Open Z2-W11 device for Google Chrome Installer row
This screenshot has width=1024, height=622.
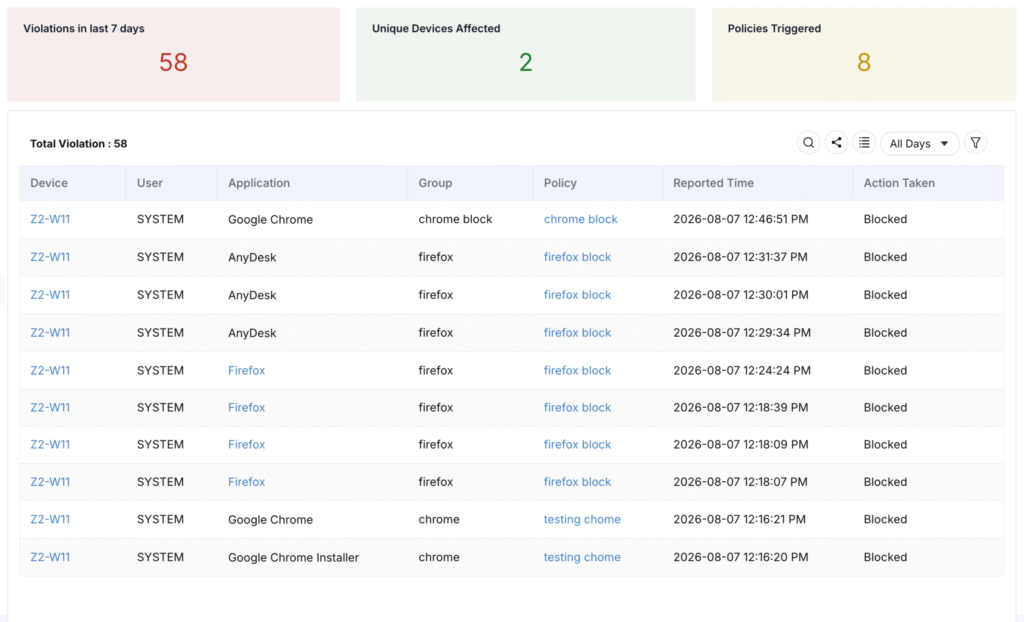tap(50, 557)
